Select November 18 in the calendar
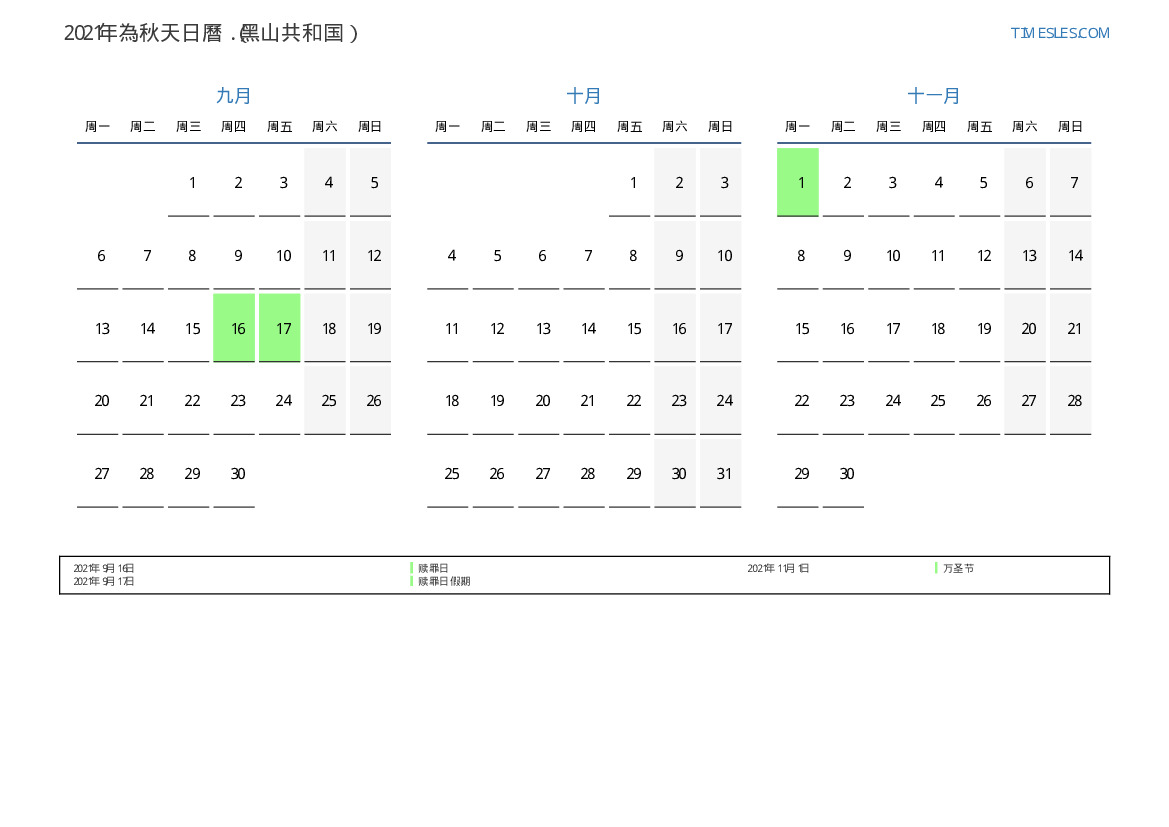The width and height of the screenshot is (1169, 827). (937, 329)
